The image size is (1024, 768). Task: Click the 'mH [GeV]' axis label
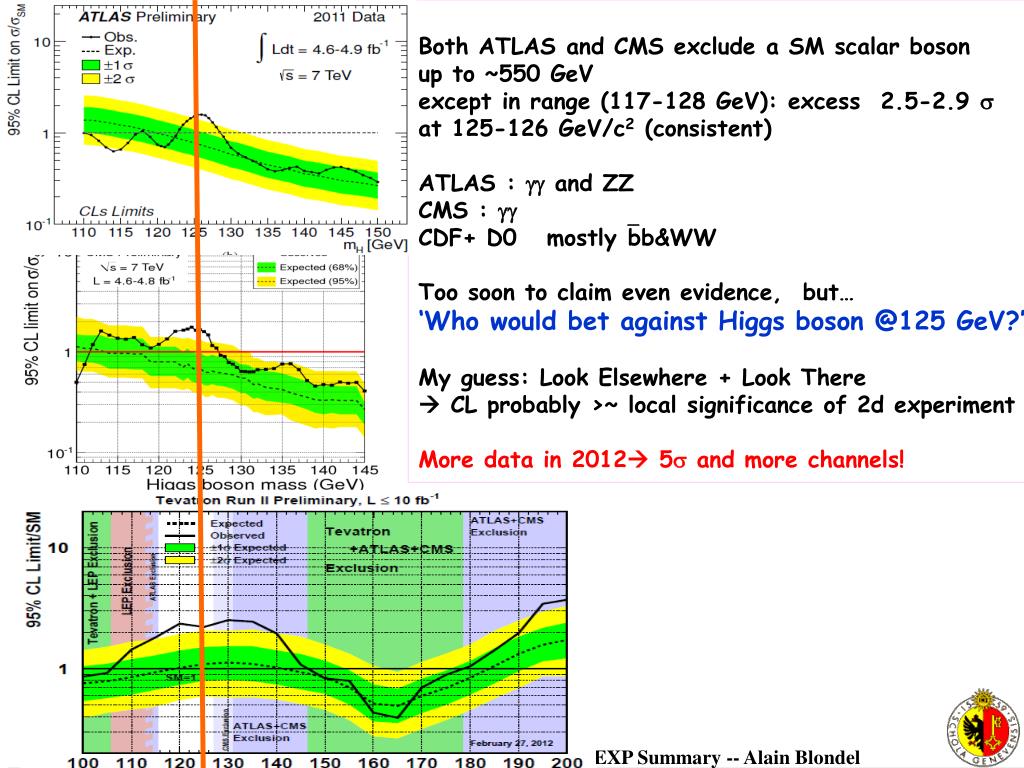375,244
